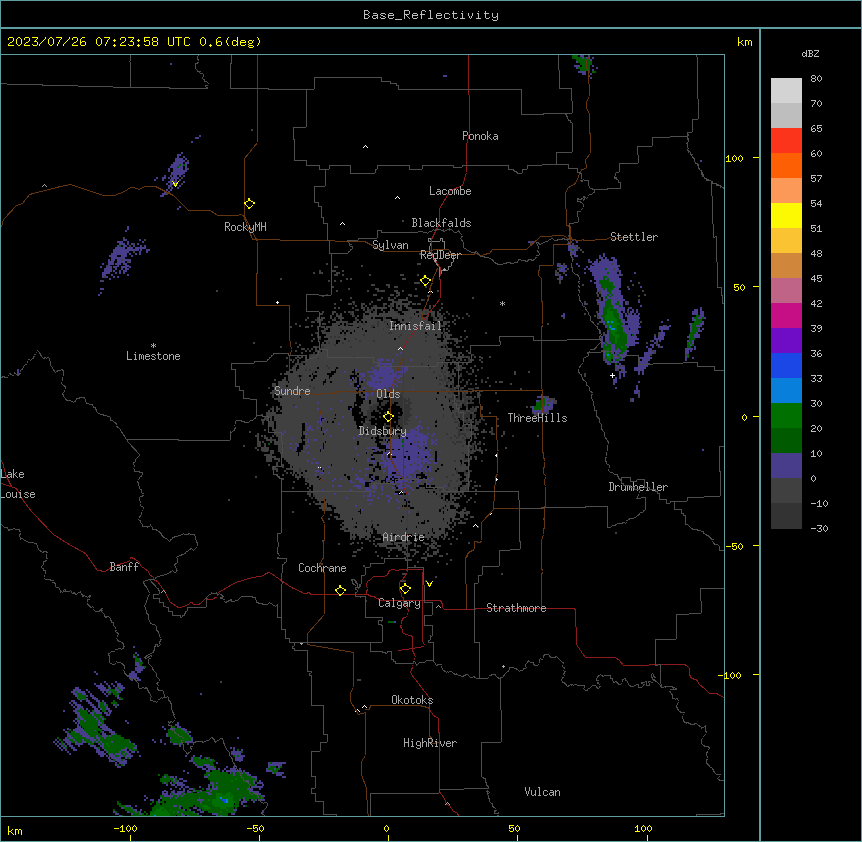The image size is (862, 842).
Task: Select the Calgary label
Action: (x=399, y=603)
